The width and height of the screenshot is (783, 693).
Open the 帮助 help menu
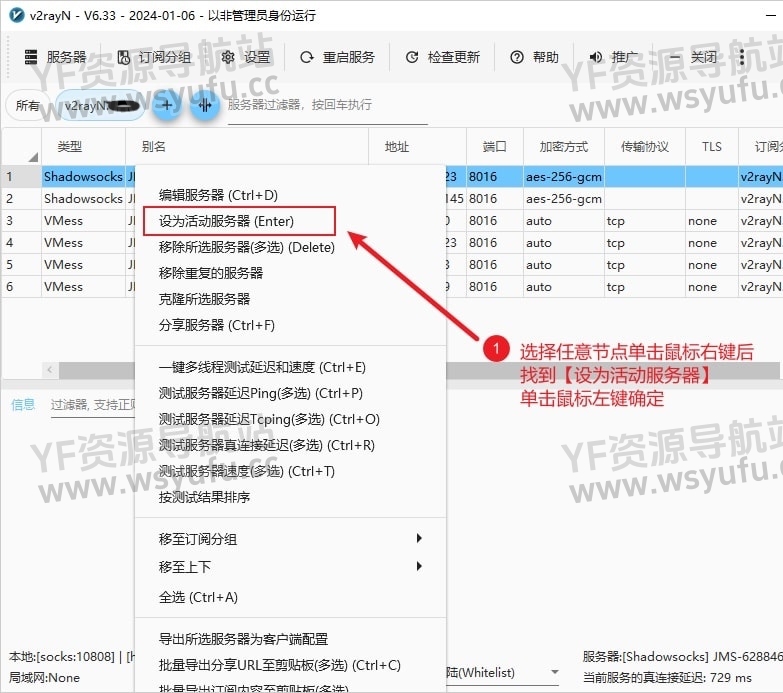pos(534,57)
